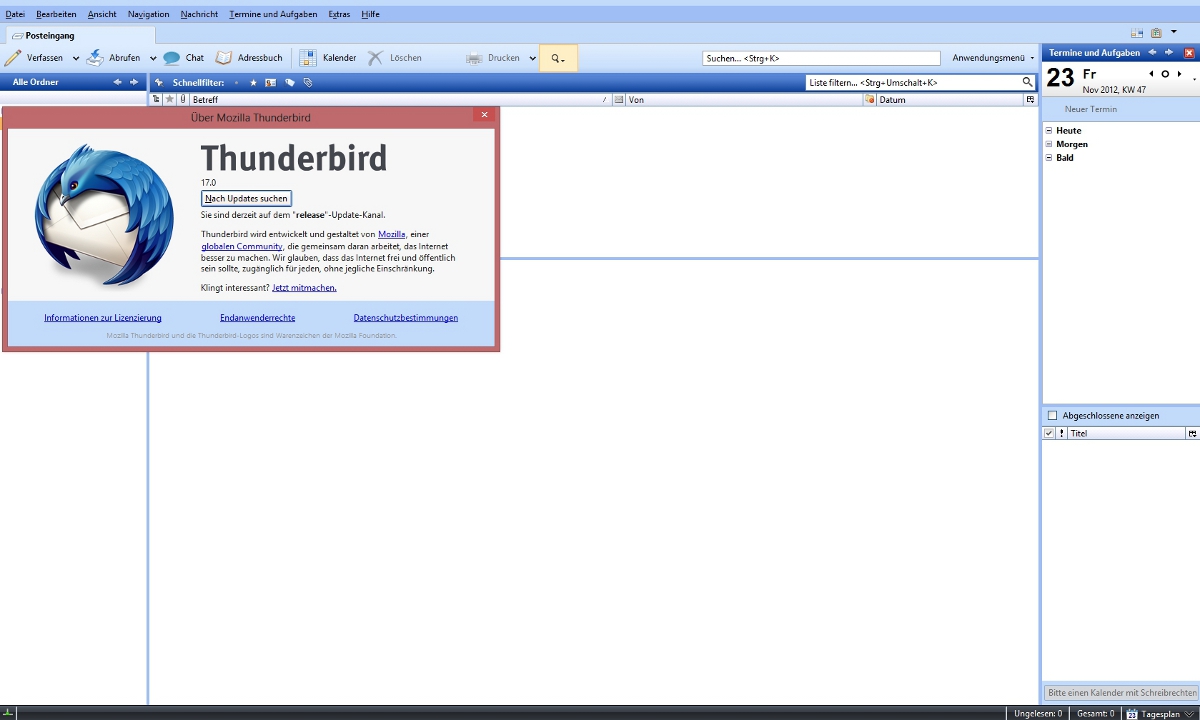
Task: Open the calendar tab icon in tab bar
Action: [x=1137, y=33]
